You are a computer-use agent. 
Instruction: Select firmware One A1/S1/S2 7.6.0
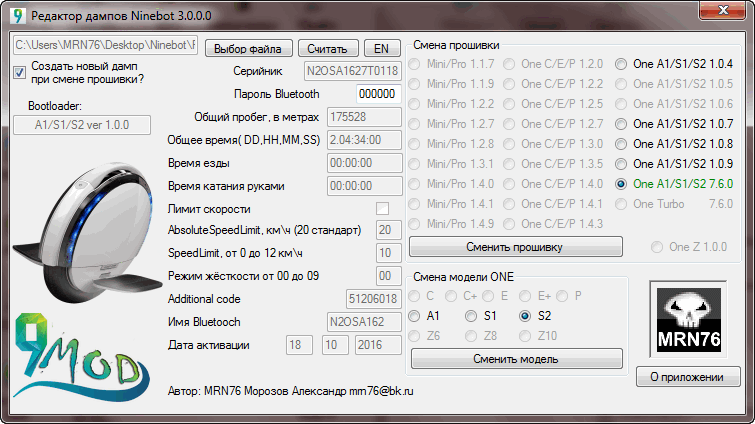point(622,184)
